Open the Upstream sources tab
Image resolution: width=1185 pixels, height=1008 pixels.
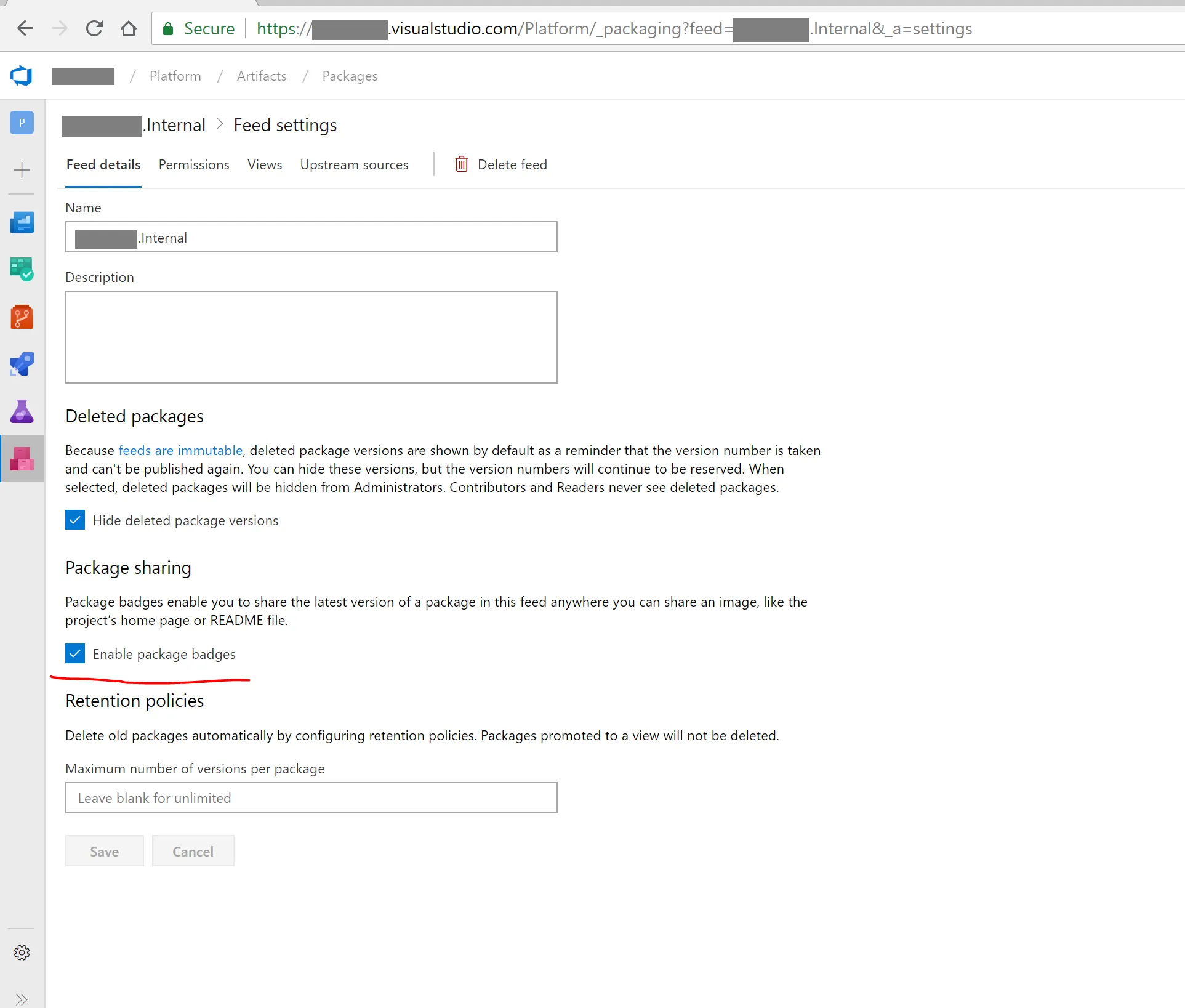click(x=354, y=164)
